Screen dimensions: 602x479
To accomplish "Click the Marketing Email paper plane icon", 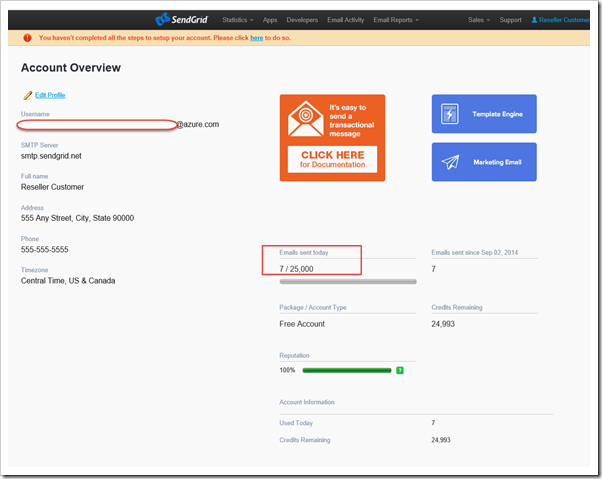I will [x=450, y=162].
